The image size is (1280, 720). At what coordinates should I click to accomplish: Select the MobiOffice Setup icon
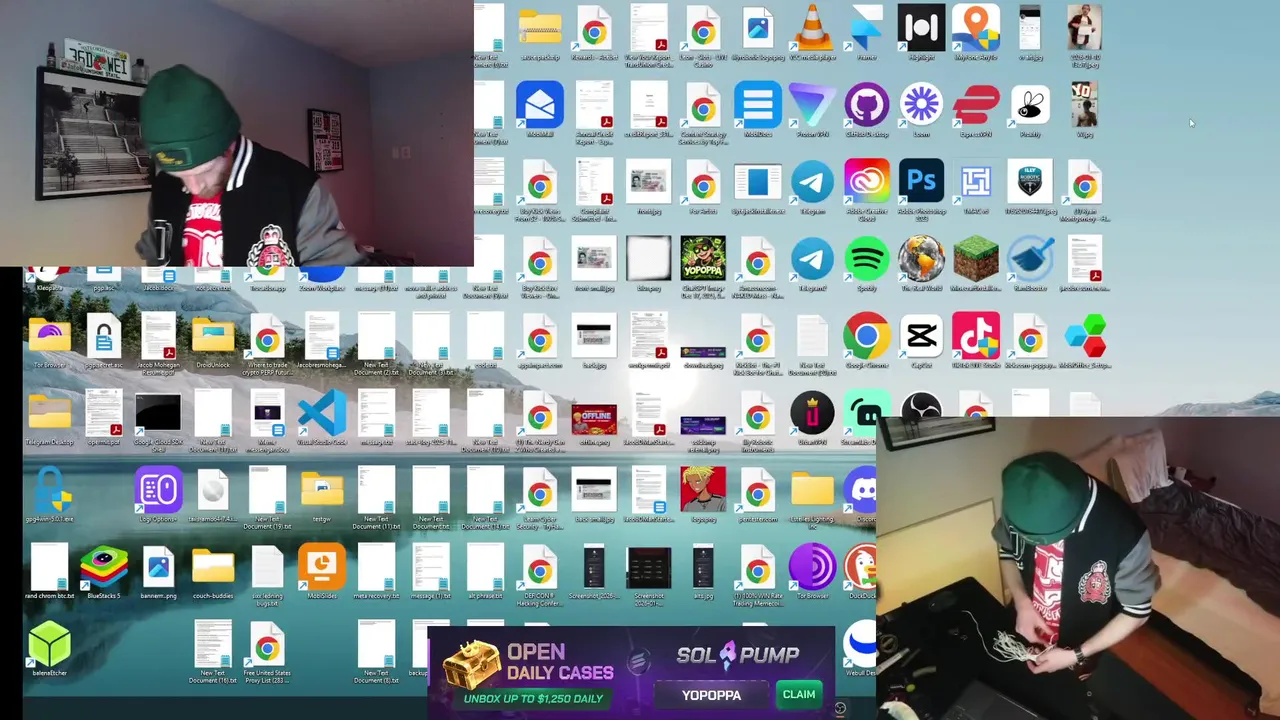(x=1084, y=336)
